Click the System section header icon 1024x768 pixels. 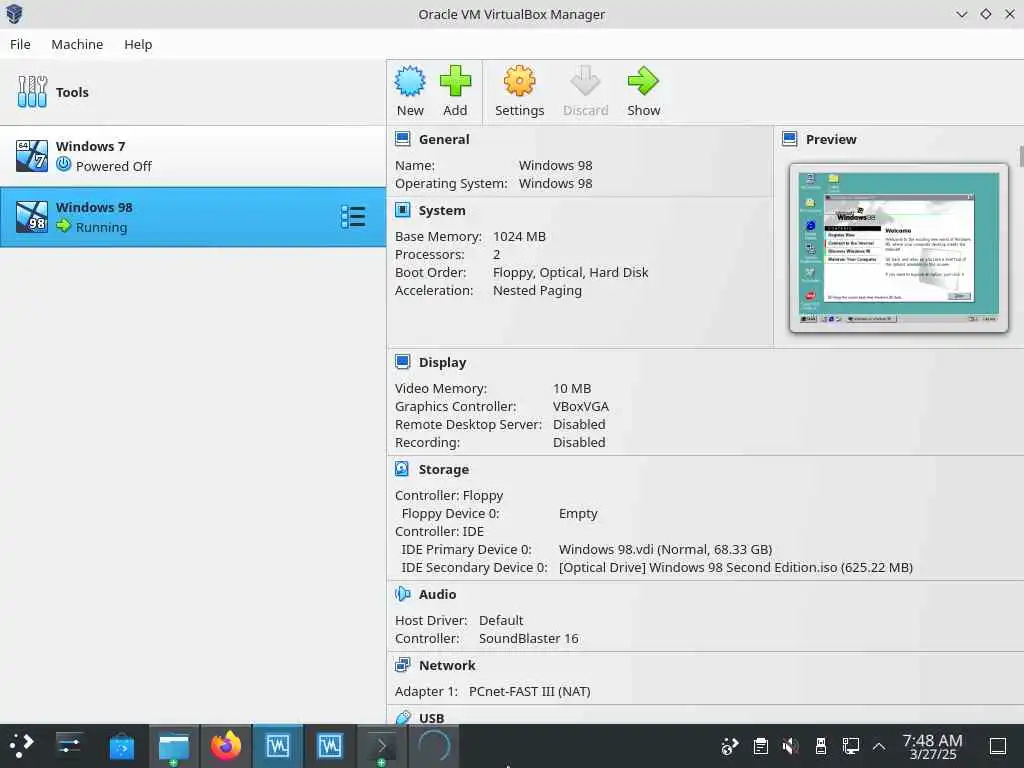pyautogui.click(x=403, y=210)
